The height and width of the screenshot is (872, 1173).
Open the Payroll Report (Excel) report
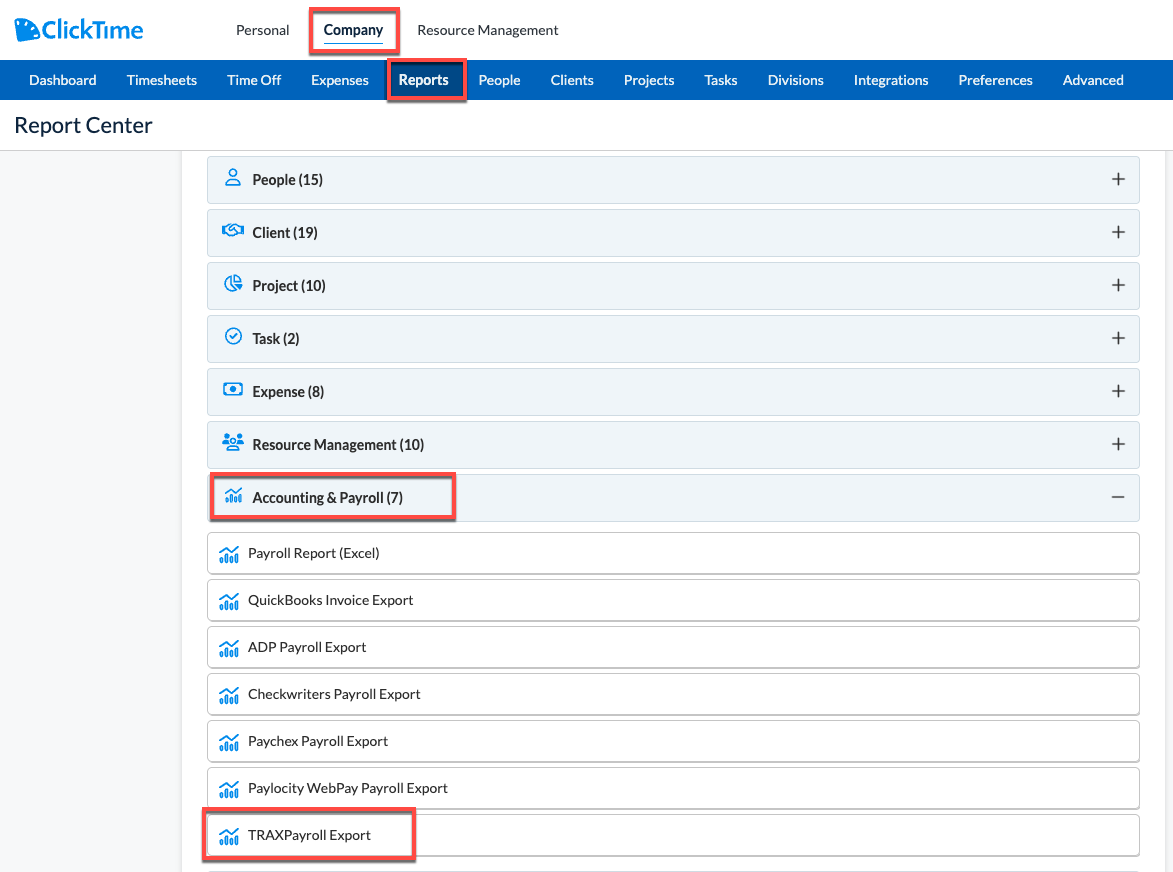pos(673,553)
